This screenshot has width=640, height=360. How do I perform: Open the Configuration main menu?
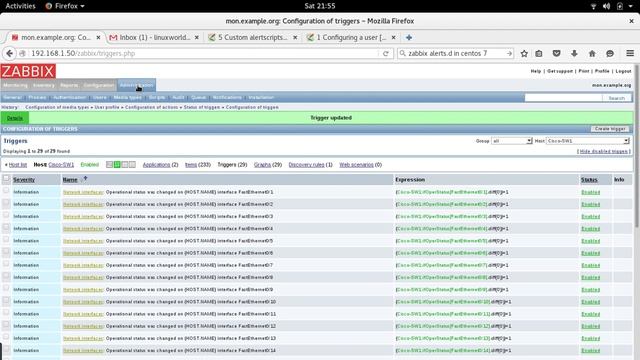point(99,85)
